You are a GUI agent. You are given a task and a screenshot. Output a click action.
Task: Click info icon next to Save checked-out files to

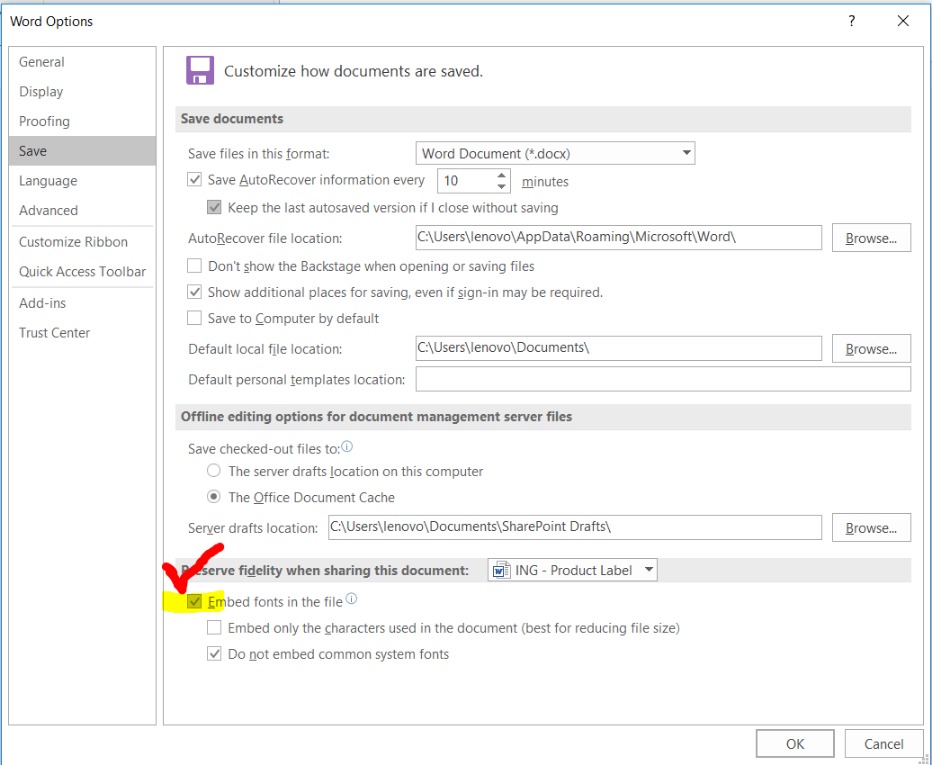[347, 447]
